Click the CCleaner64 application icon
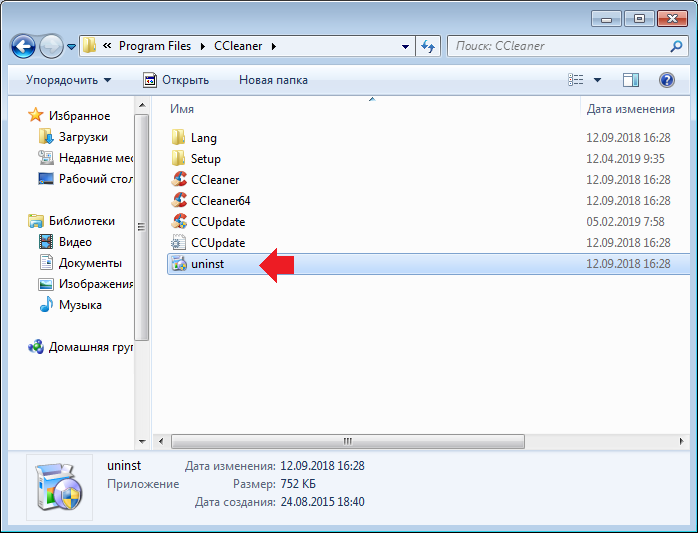 pos(179,200)
